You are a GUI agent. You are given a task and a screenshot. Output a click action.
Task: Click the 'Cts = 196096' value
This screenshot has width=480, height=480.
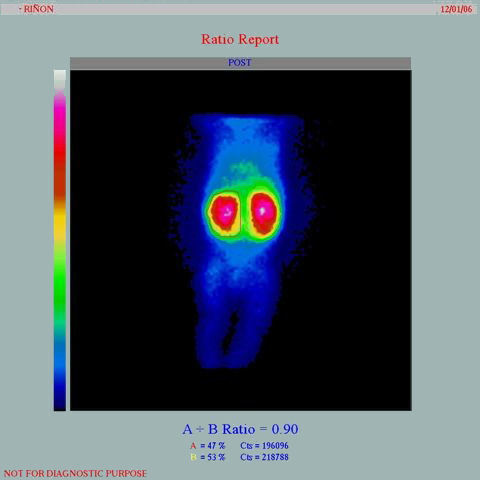[x=264, y=446]
